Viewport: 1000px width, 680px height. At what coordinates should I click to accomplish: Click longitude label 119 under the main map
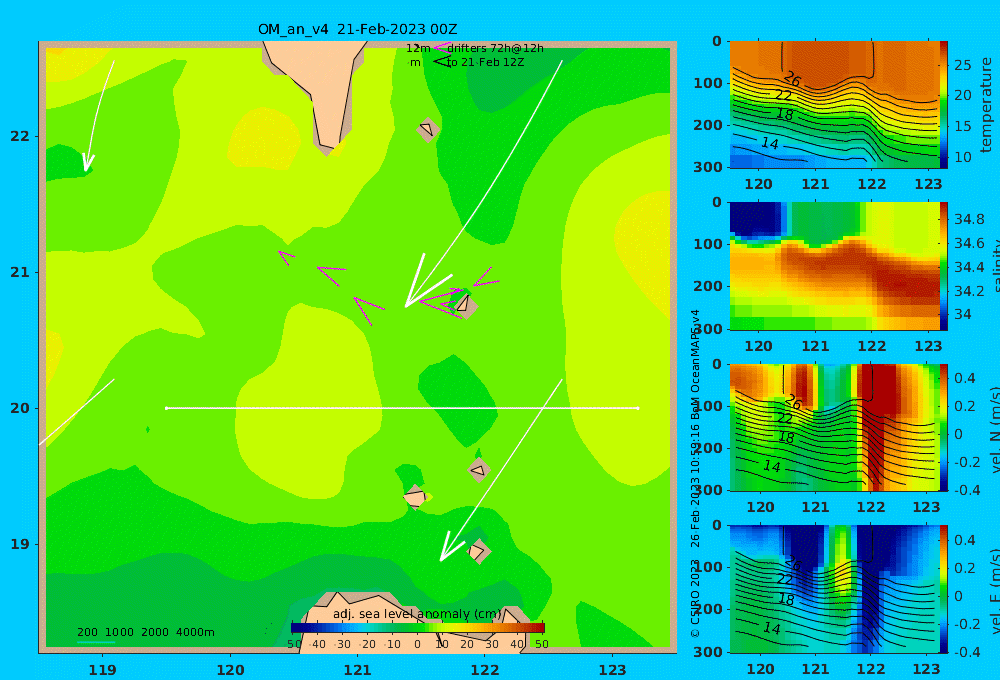click(x=102, y=670)
